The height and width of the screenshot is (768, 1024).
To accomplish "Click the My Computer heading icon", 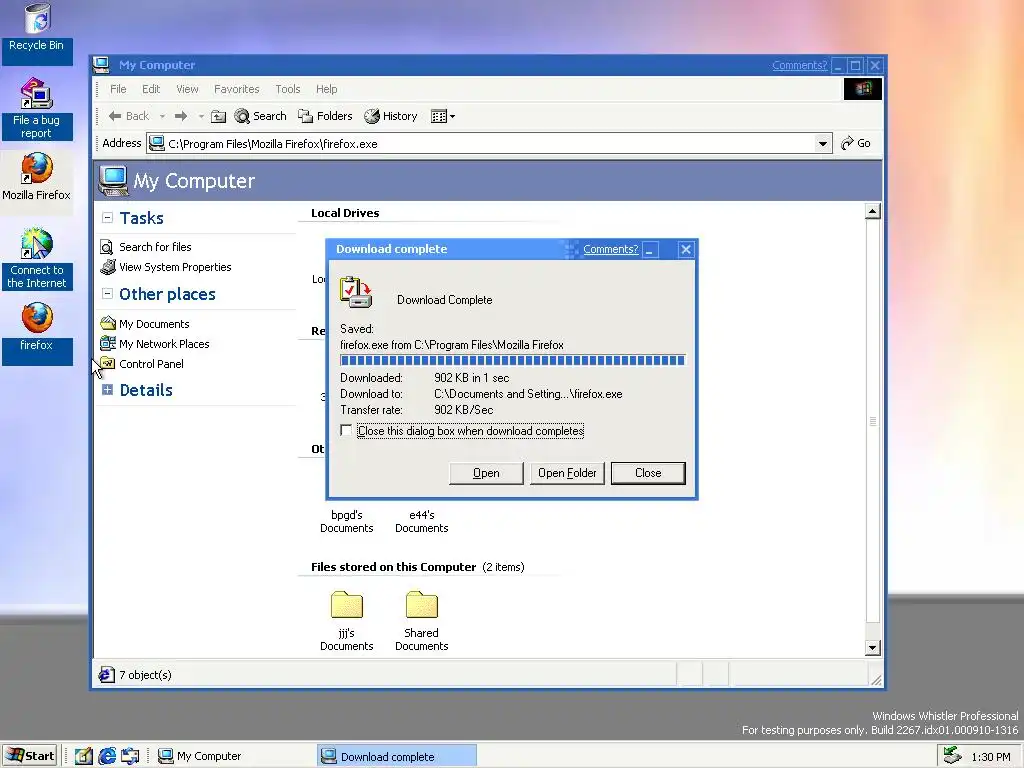I will (x=113, y=181).
